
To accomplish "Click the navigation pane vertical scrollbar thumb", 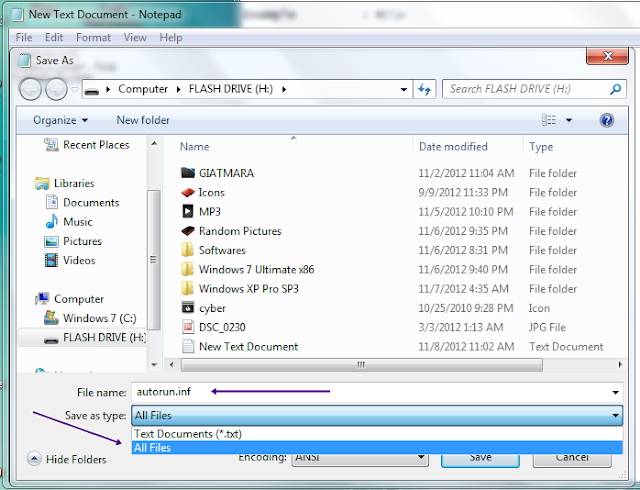I will point(153,260).
